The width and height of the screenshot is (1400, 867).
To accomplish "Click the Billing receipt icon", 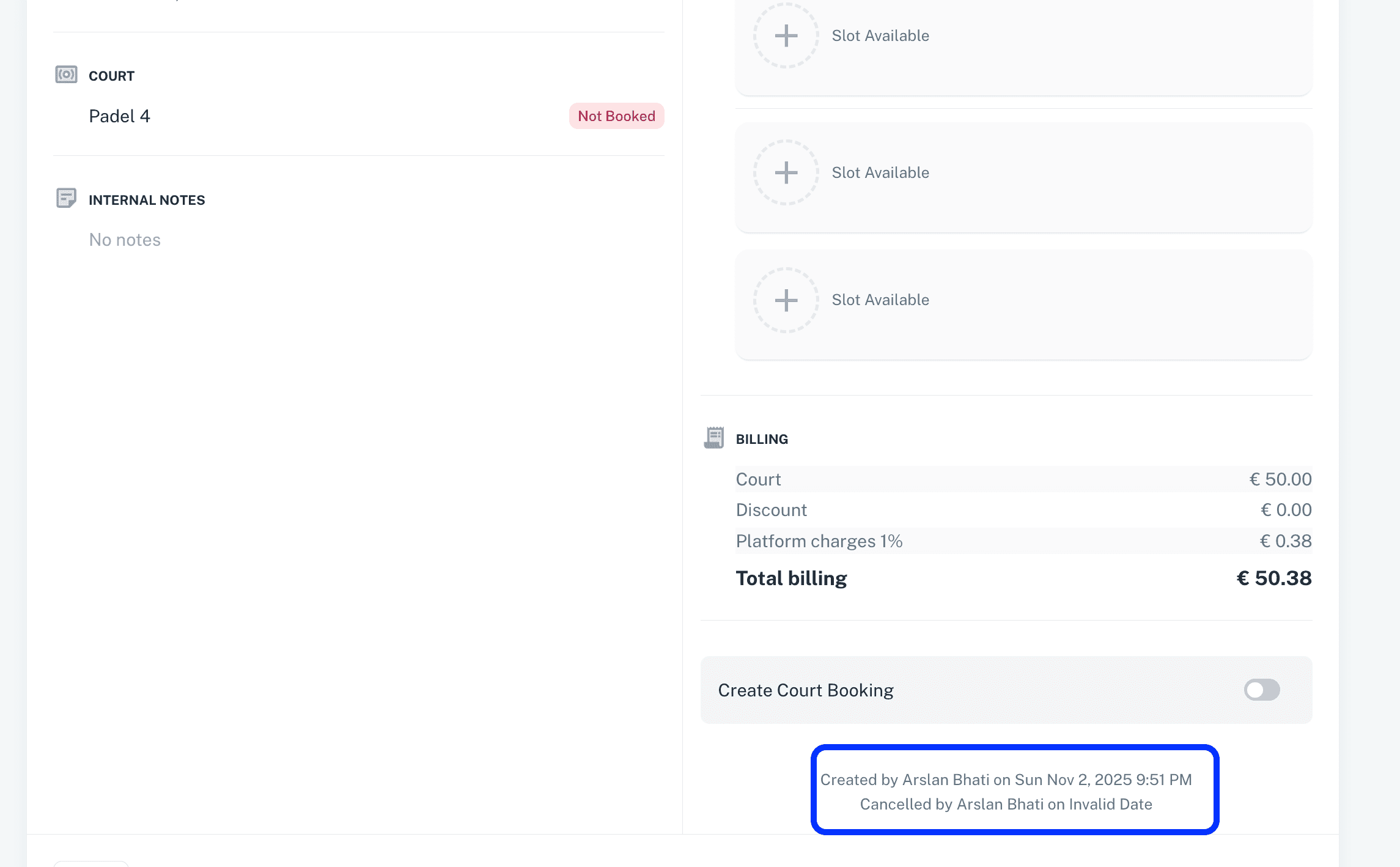I will (x=713, y=438).
